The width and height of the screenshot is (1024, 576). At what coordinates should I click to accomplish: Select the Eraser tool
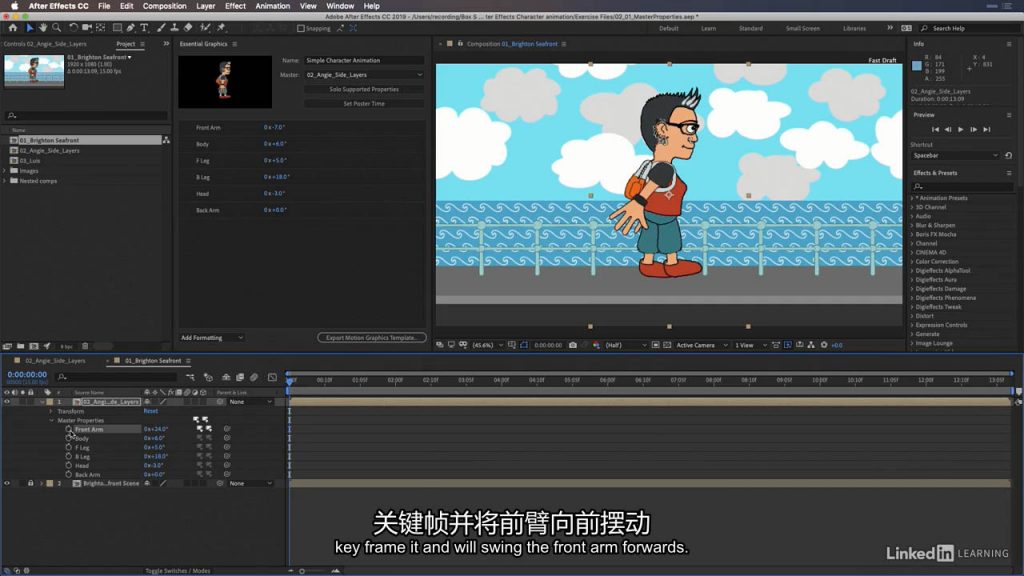coord(188,28)
